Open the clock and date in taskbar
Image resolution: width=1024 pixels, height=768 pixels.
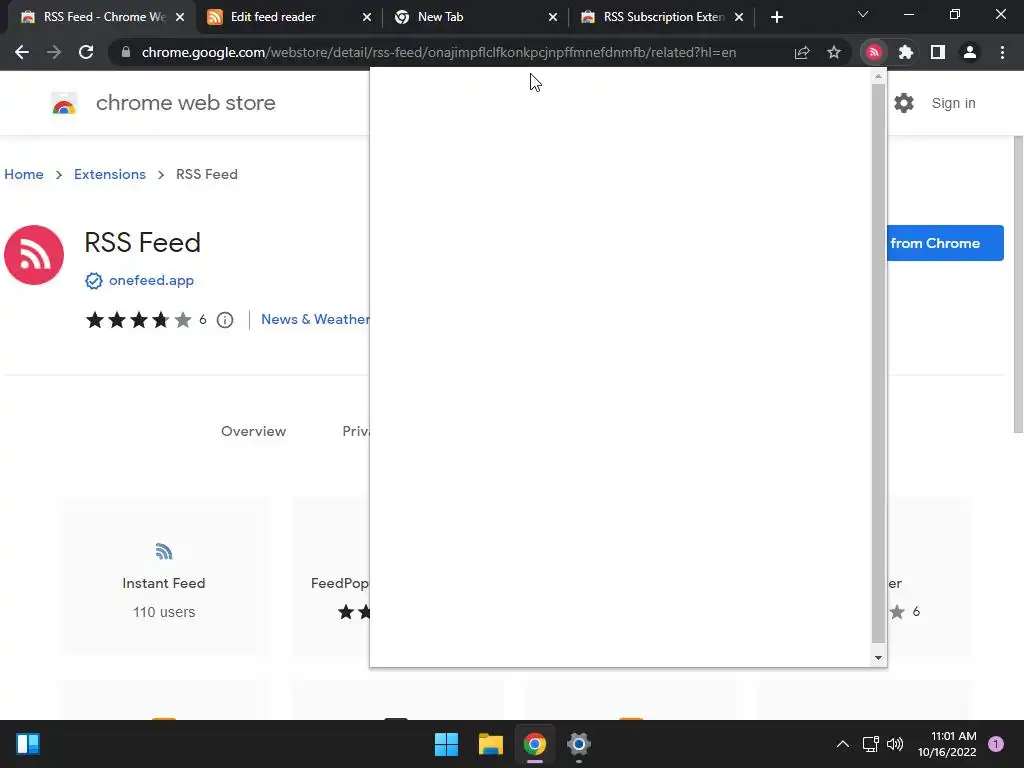tap(947, 744)
